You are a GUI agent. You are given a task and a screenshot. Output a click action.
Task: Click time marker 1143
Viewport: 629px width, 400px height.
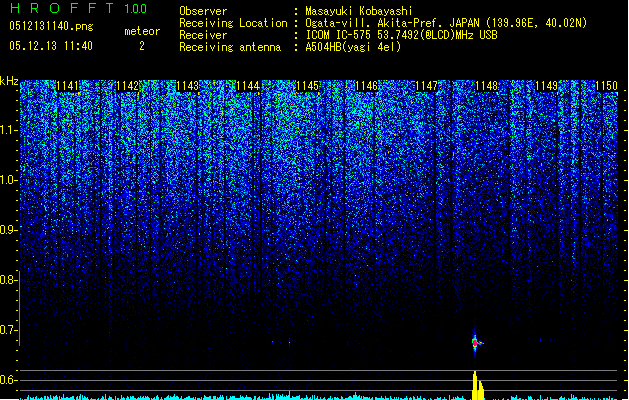pyautogui.click(x=187, y=86)
